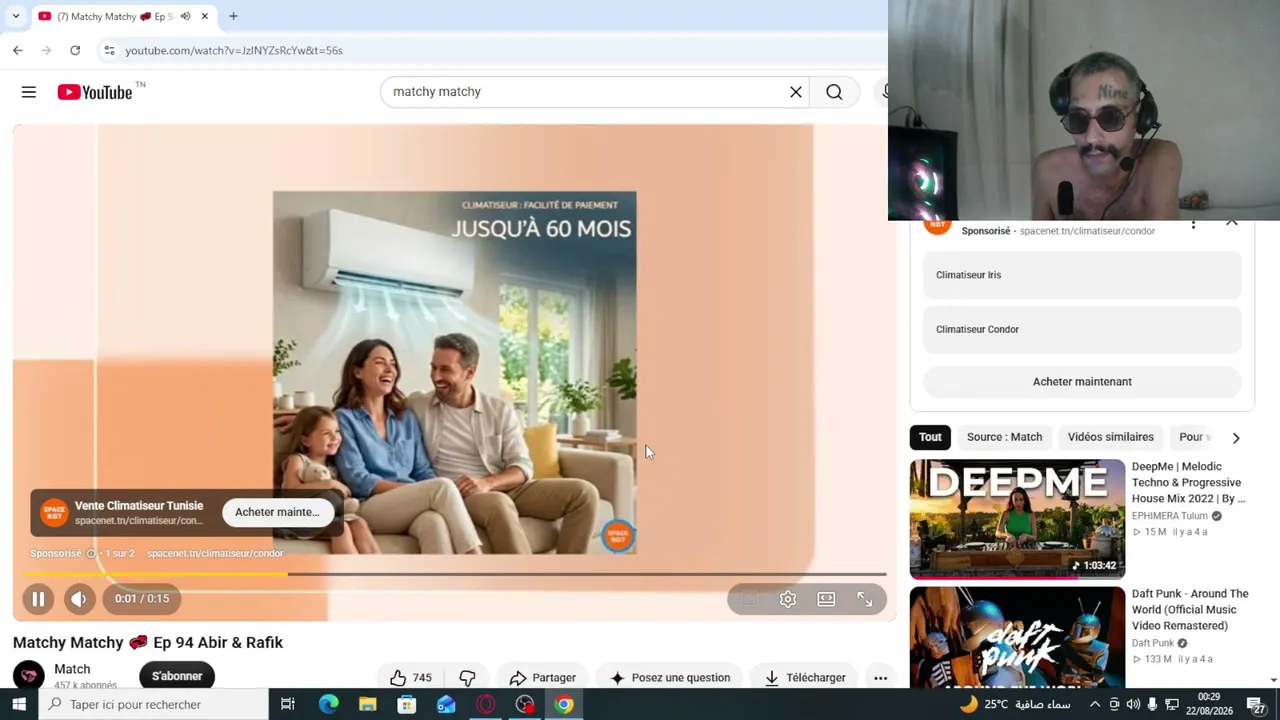Select the Climatiseur Condor option
The image size is (1280, 720).
click(1082, 329)
